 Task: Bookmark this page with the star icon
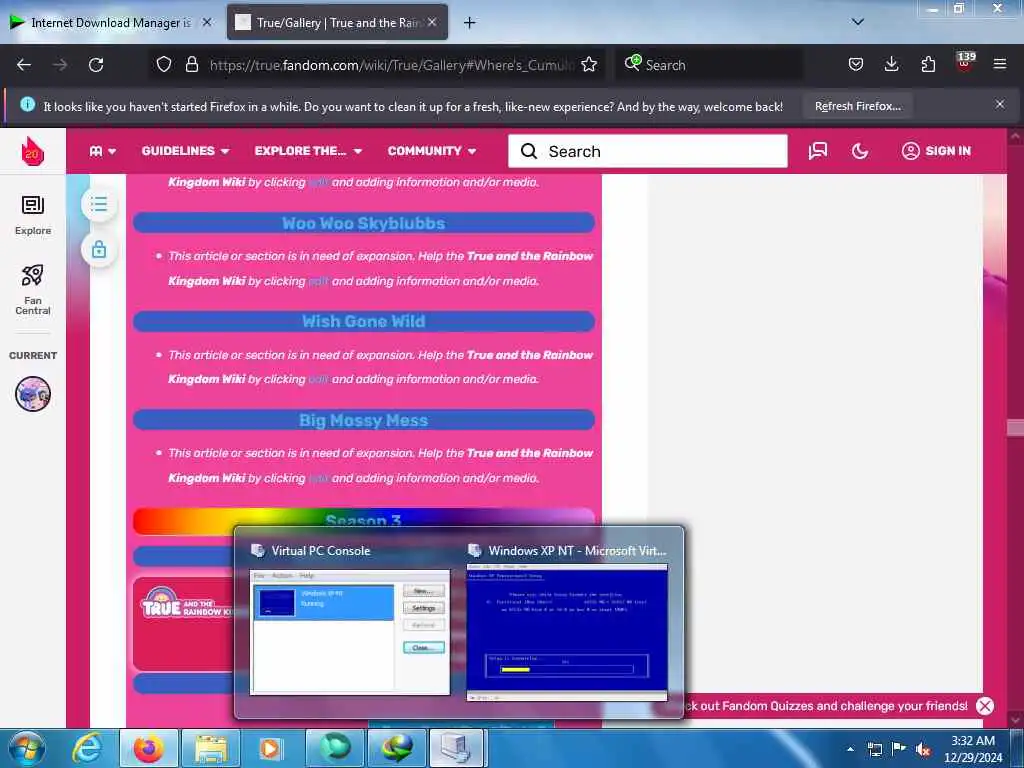click(589, 64)
